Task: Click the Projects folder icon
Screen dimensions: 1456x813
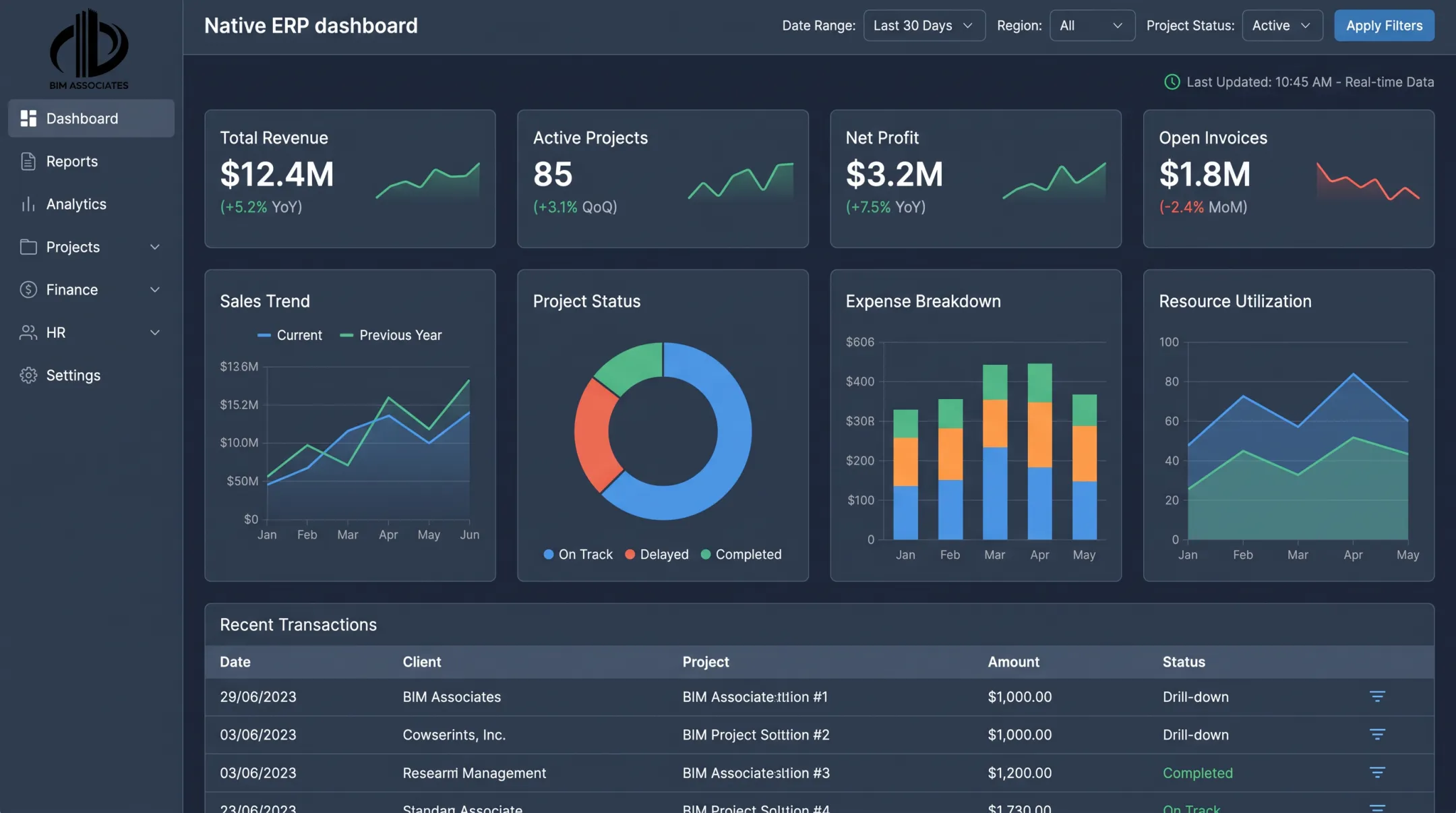Action: point(28,247)
